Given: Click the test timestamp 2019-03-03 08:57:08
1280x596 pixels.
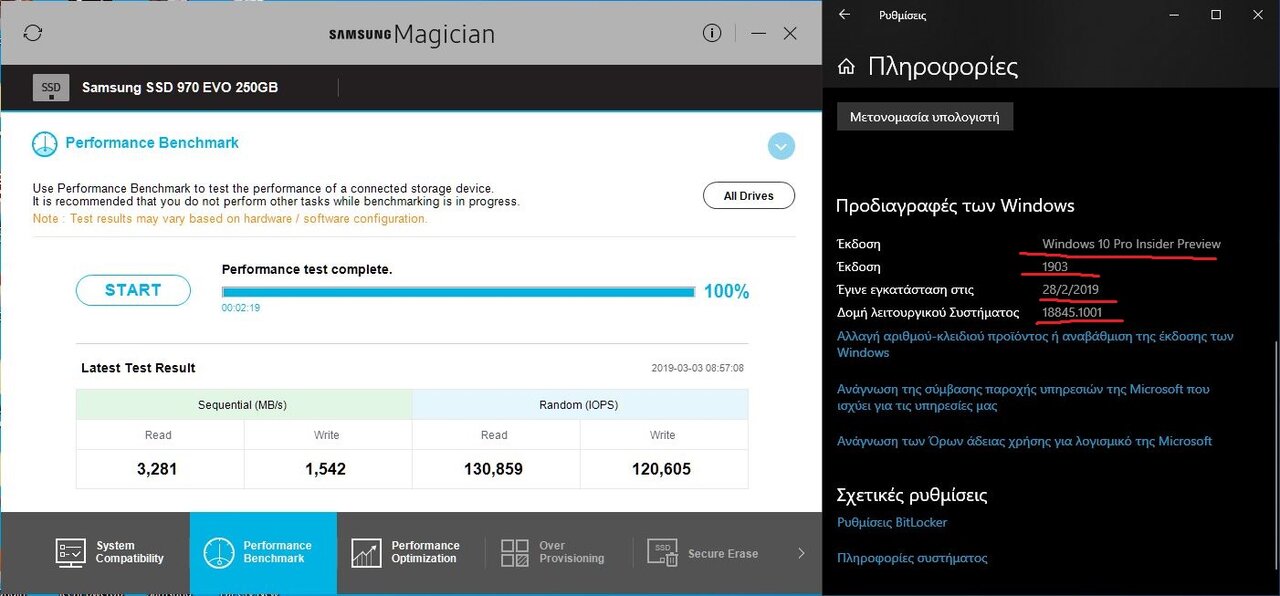Looking at the screenshot, I should pyautogui.click(x=697, y=368).
